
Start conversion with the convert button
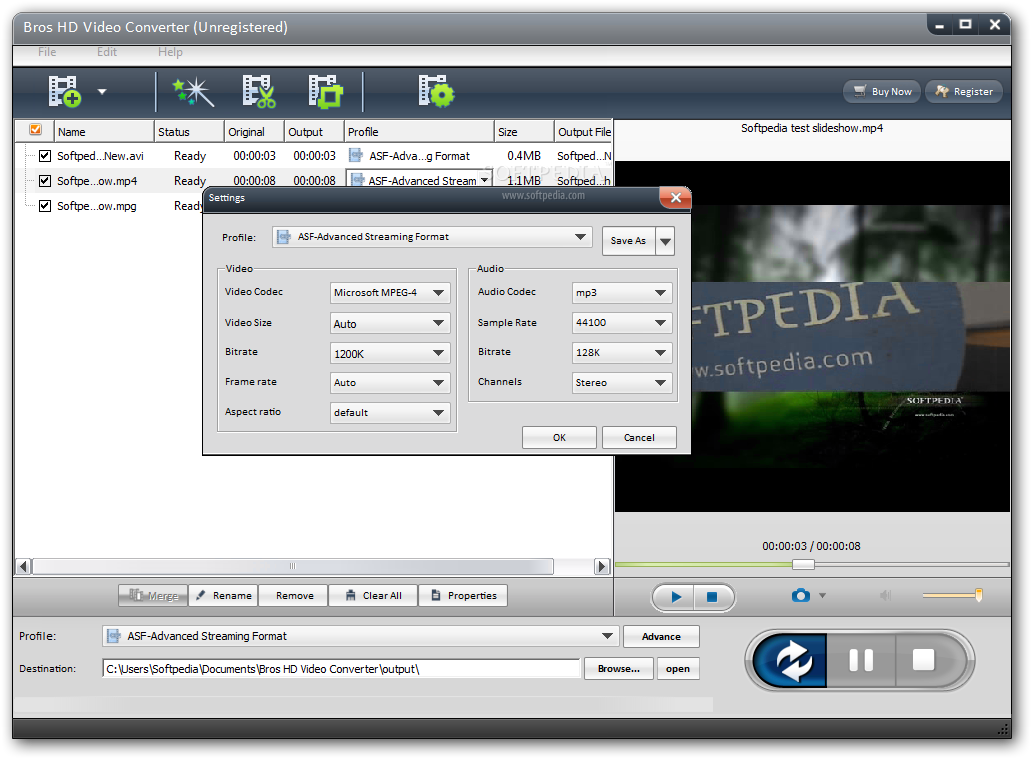tap(790, 660)
